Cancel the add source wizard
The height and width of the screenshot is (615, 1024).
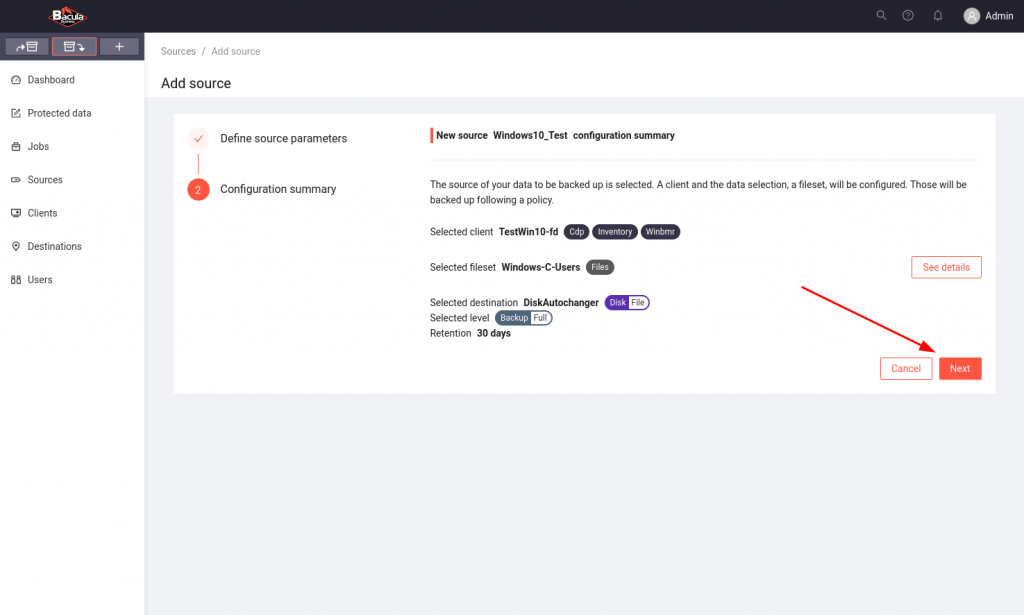[905, 369]
